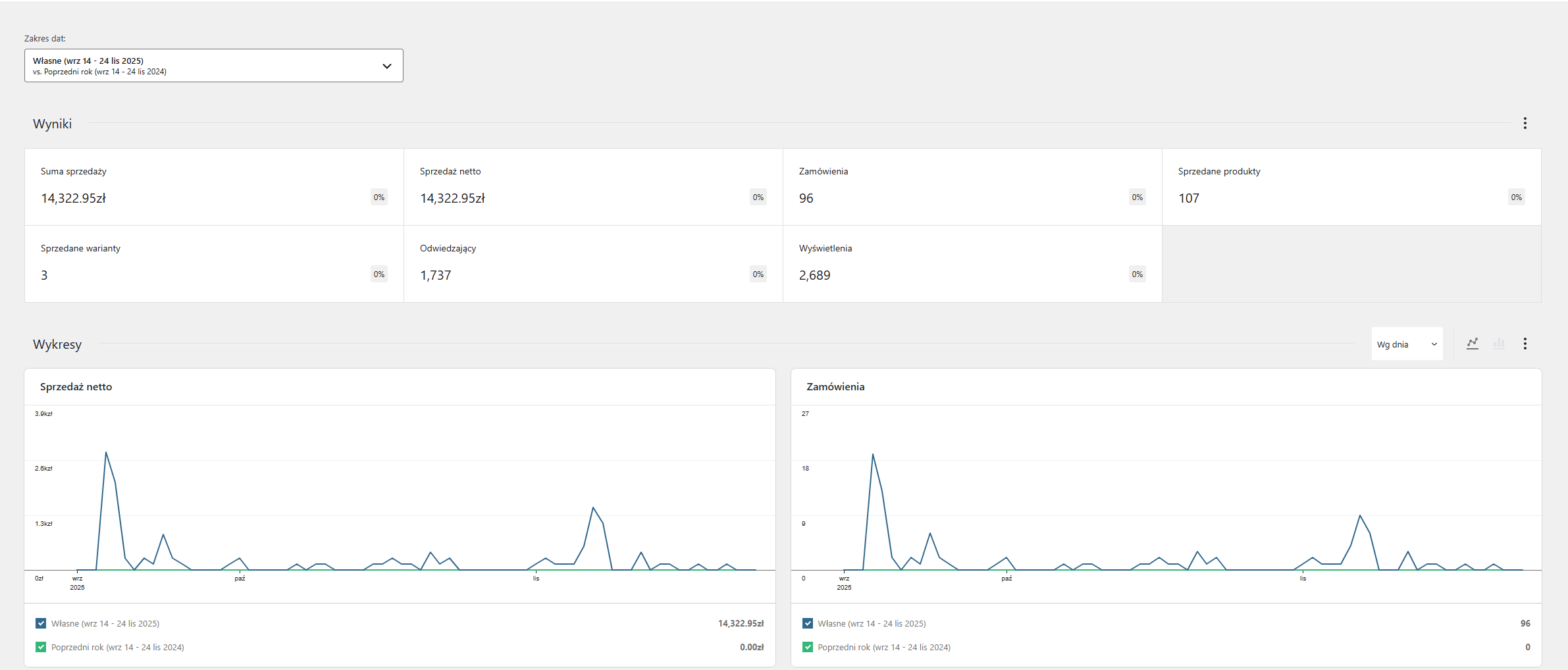Open the Wyświetlenia summary card
This screenshot has width=1568, height=670.
(972, 264)
